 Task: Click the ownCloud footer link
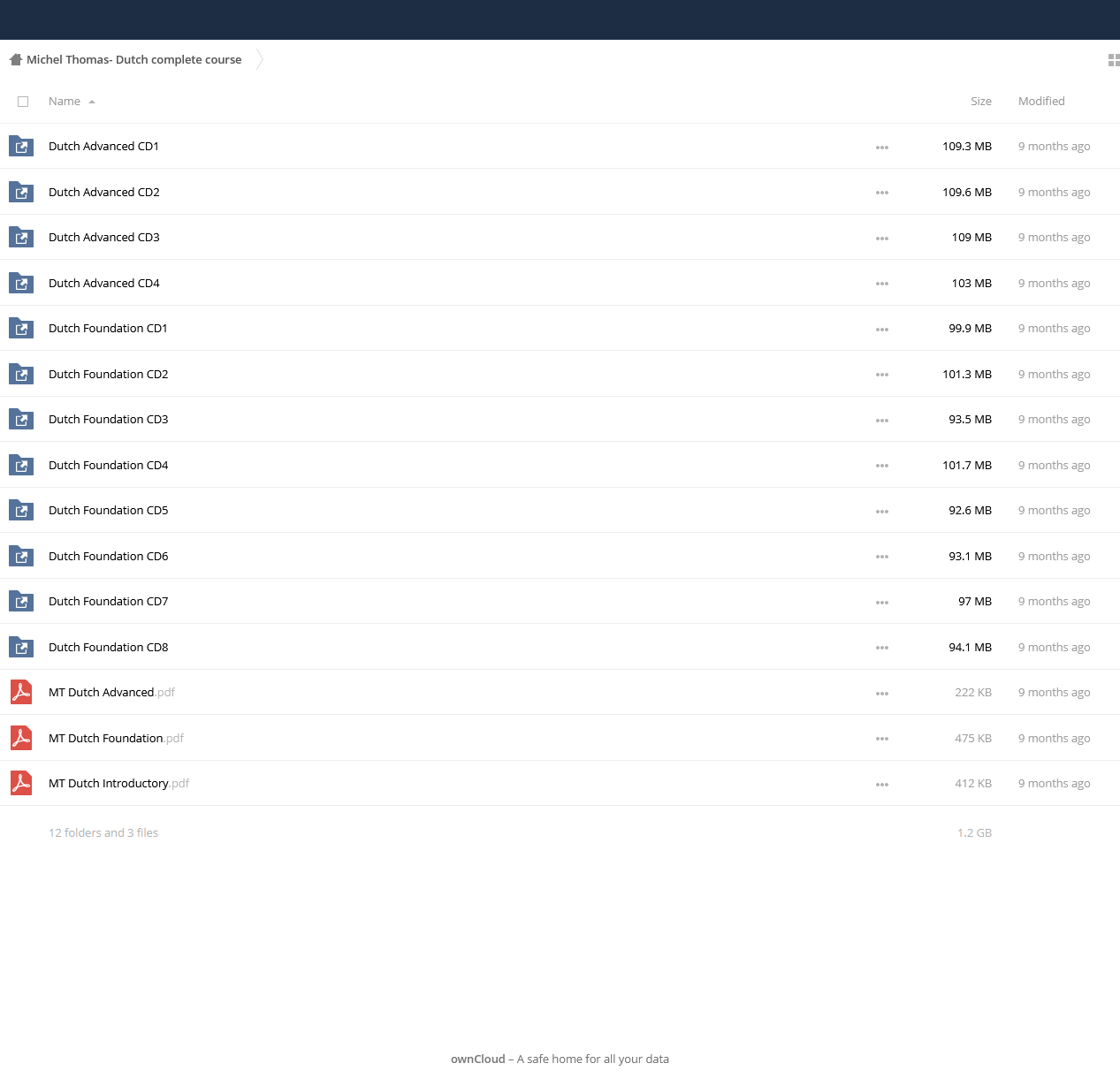478,1059
